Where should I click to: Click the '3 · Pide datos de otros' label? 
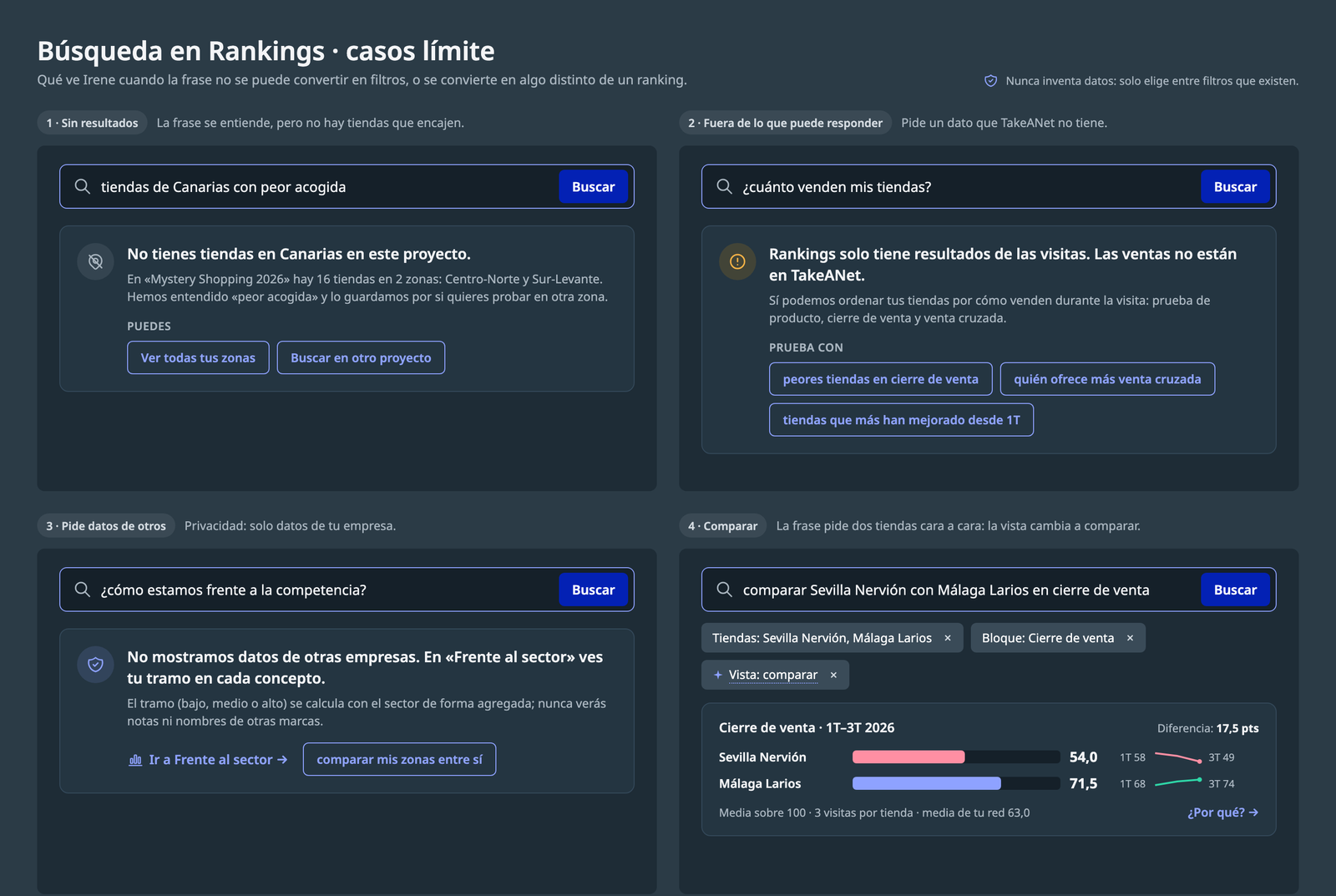click(x=106, y=526)
